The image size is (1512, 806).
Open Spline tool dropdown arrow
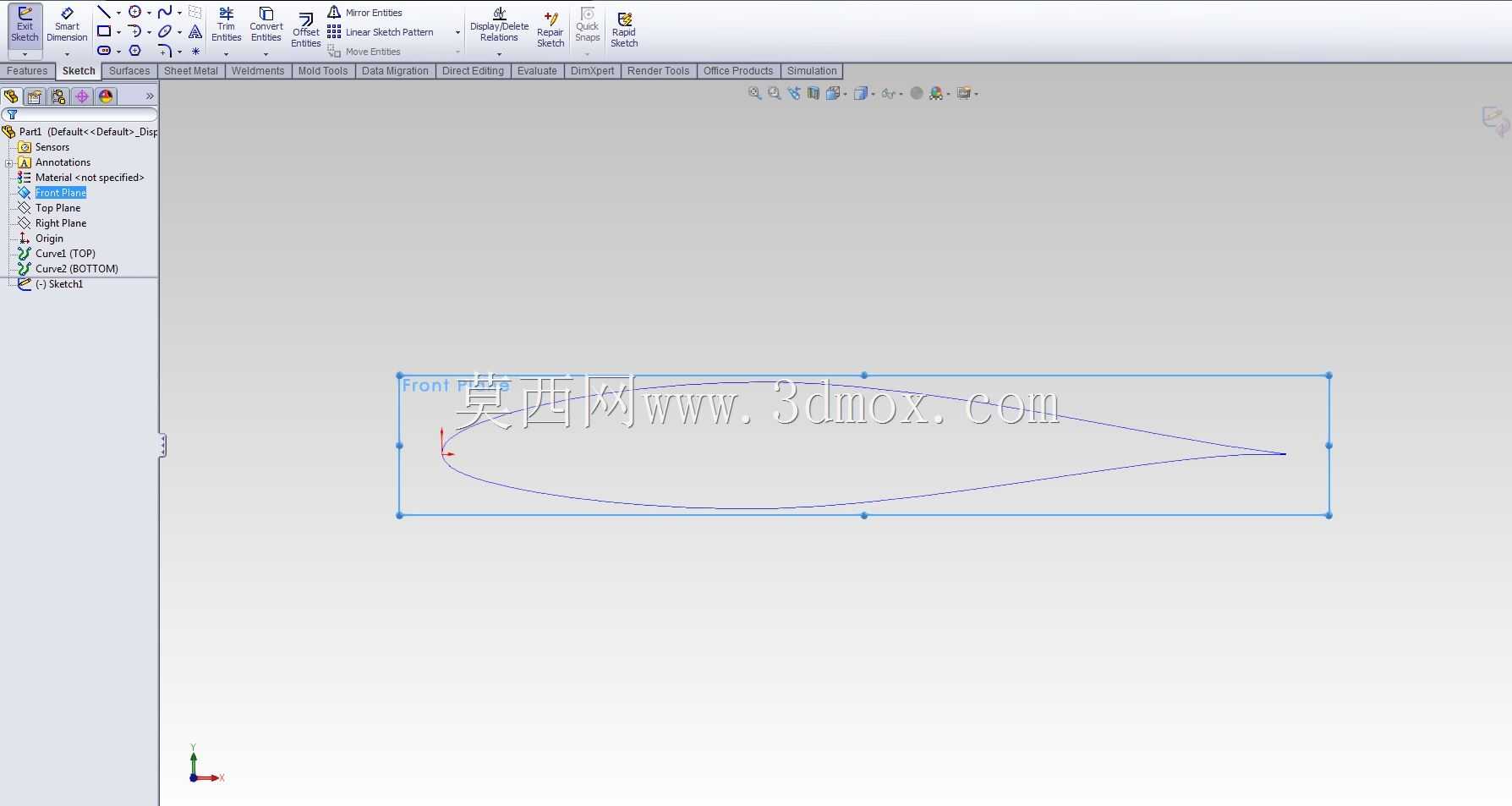[x=179, y=13]
